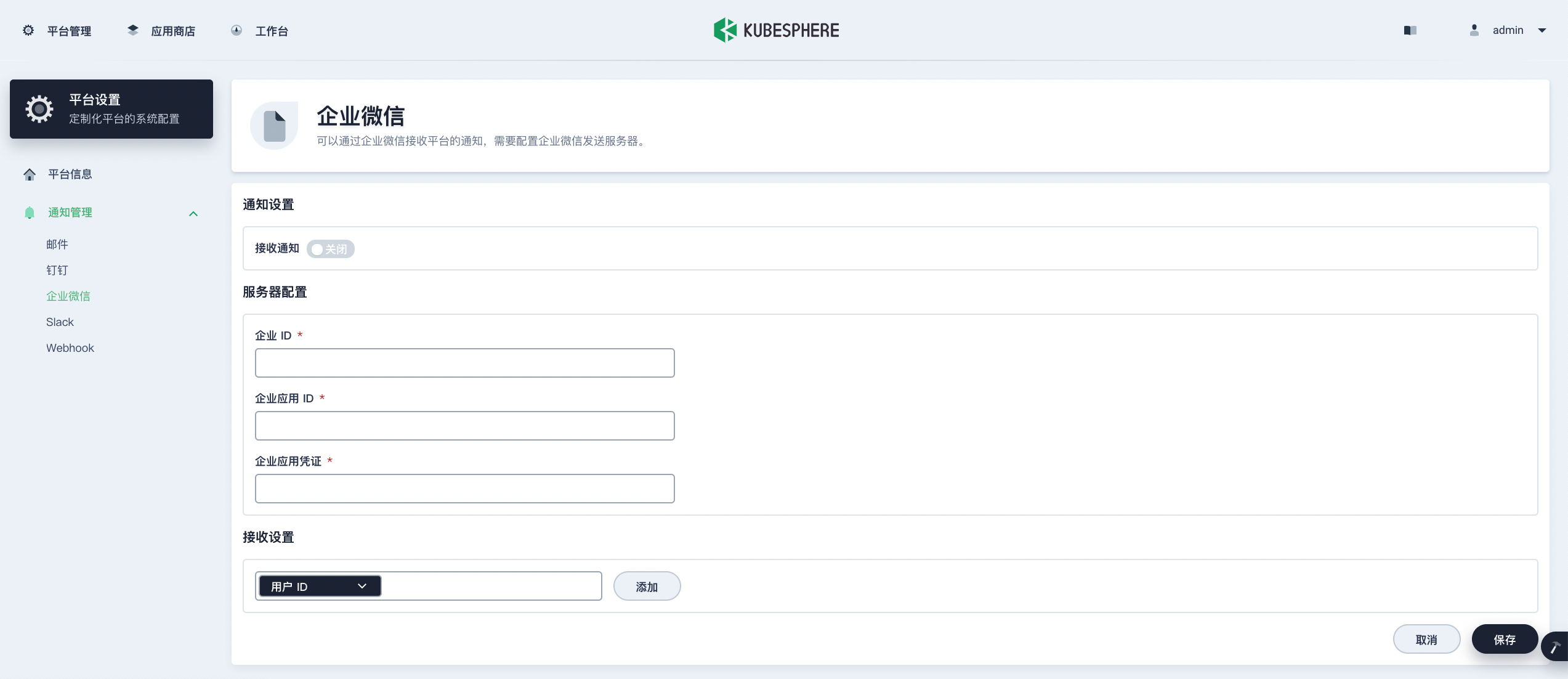Click the 保存 save button
This screenshot has width=1568, height=679.
pyautogui.click(x=1504, y=640)
